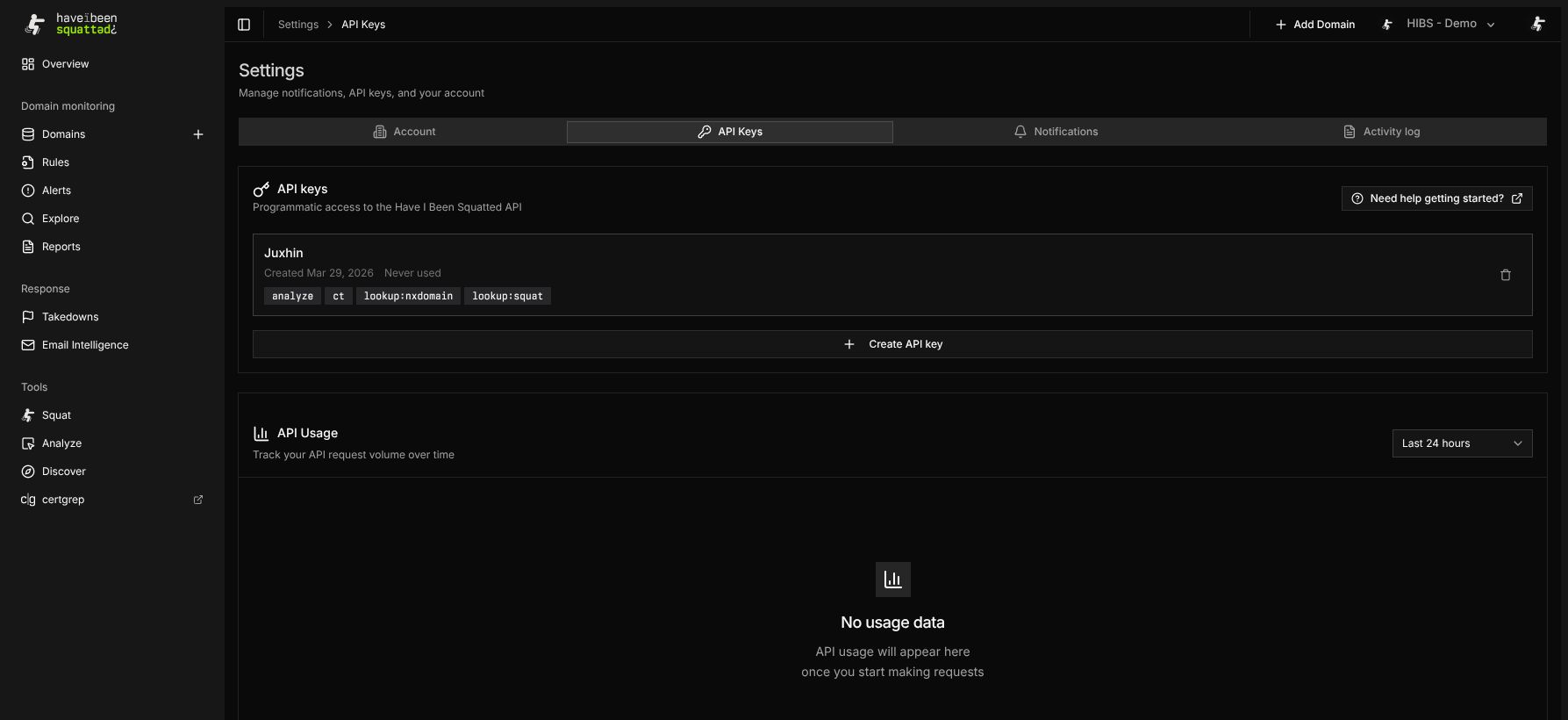Click Need help getting started button
Image resolution: width=1568 pixels, height=720 pixels.
point(1436,198)
